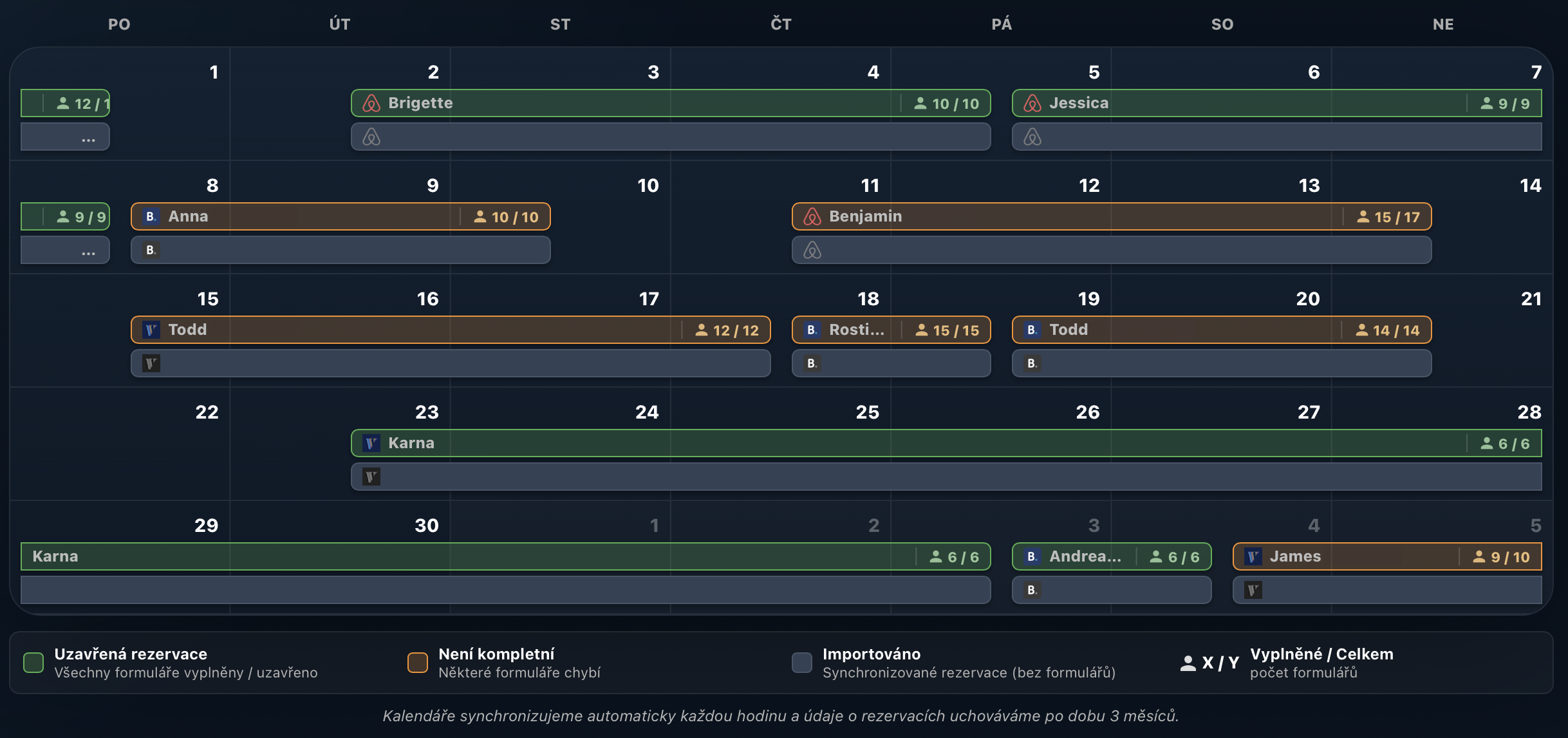Click the NE weekday header
Viewport: 1568px width, 738px height.
[1443, 24]
